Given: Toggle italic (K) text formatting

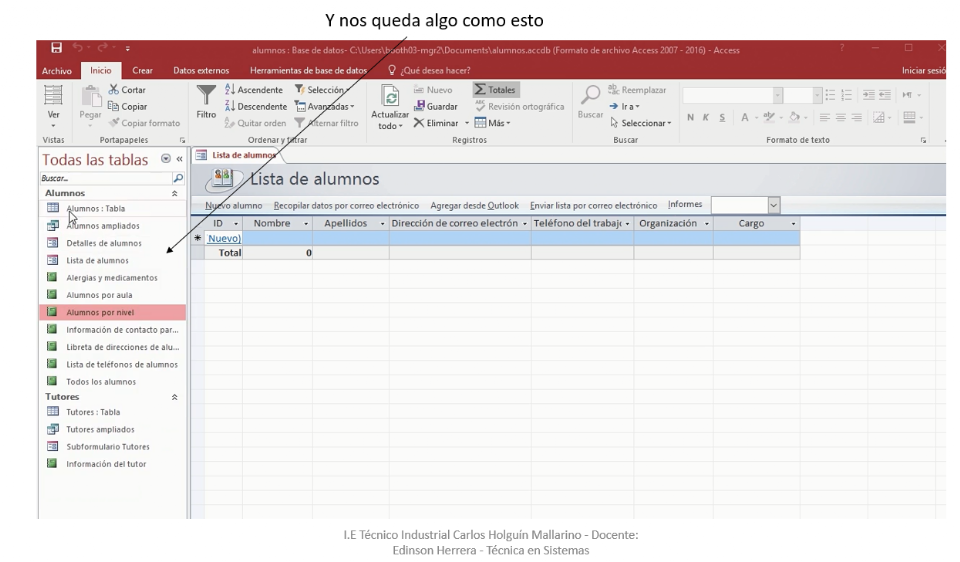Looking at the screenshot, I should (x=708, y=117).
